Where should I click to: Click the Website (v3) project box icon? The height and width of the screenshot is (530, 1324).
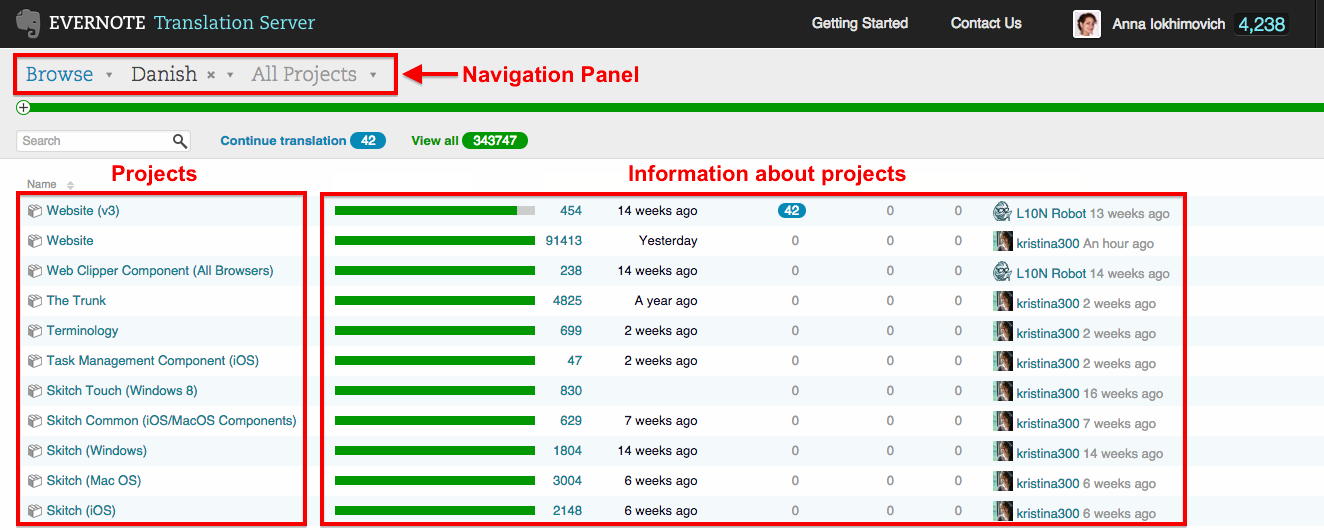pos(35,211)
